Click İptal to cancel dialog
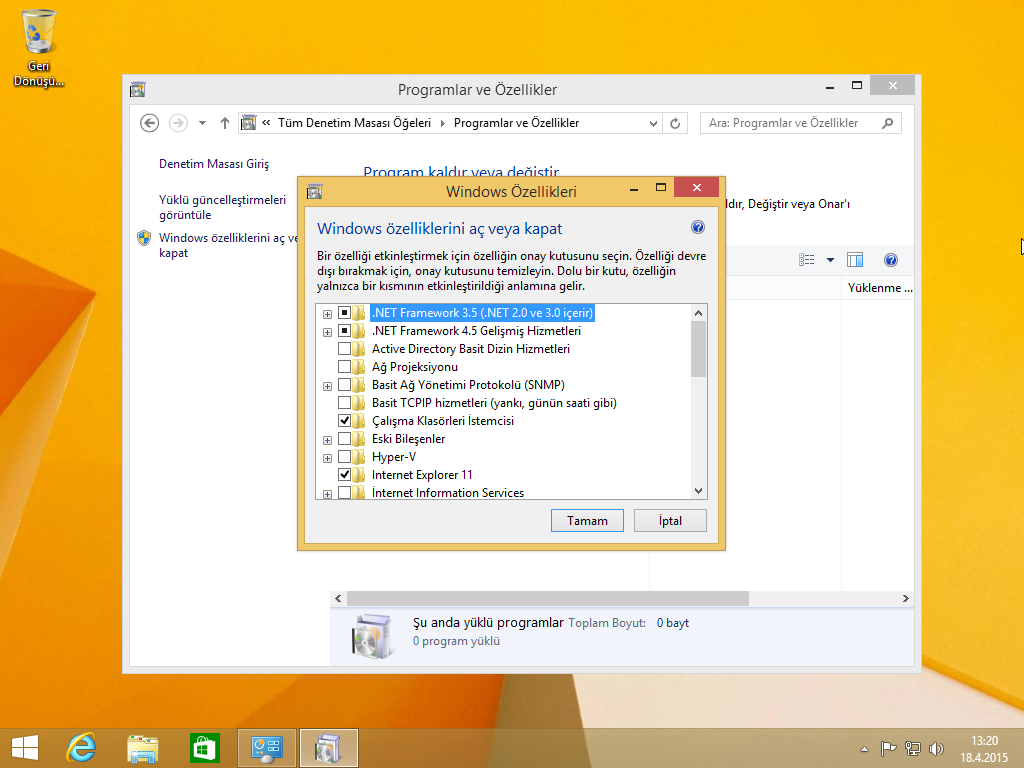 click(670, 520)
